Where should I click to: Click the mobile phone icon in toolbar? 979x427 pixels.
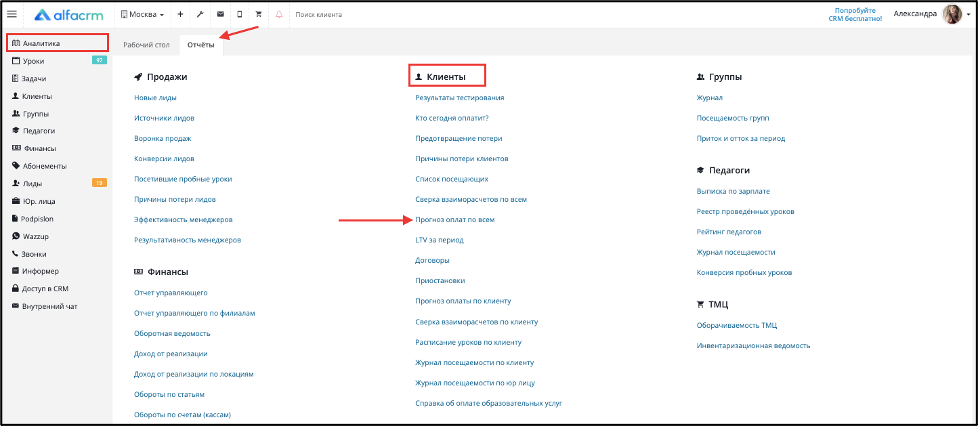[x=240, y=14]
